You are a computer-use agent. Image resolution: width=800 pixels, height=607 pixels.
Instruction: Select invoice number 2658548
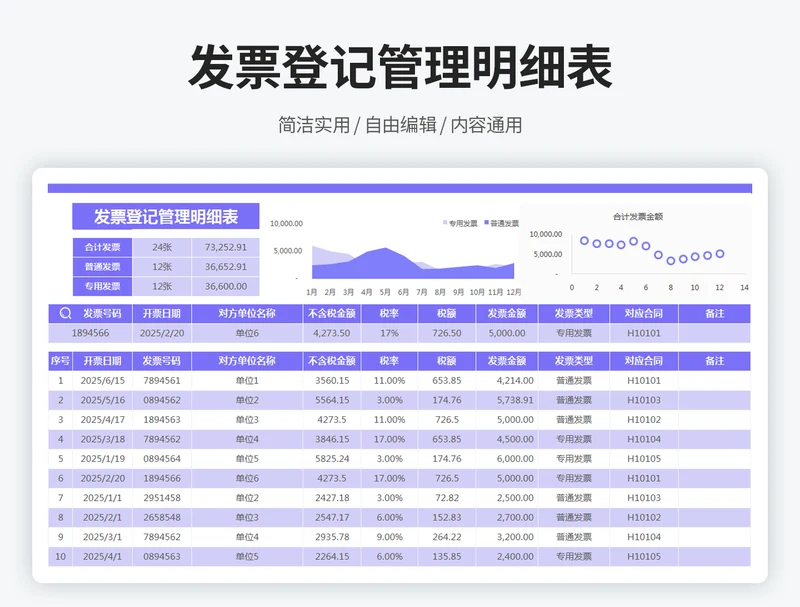tap(162, 517)
